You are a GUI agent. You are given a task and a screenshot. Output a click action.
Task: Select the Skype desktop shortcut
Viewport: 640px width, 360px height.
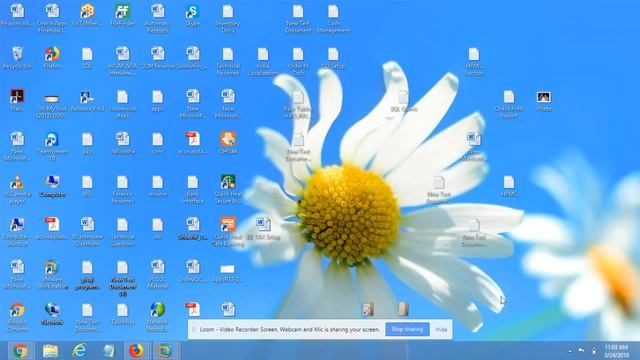[x=192, y=16]
